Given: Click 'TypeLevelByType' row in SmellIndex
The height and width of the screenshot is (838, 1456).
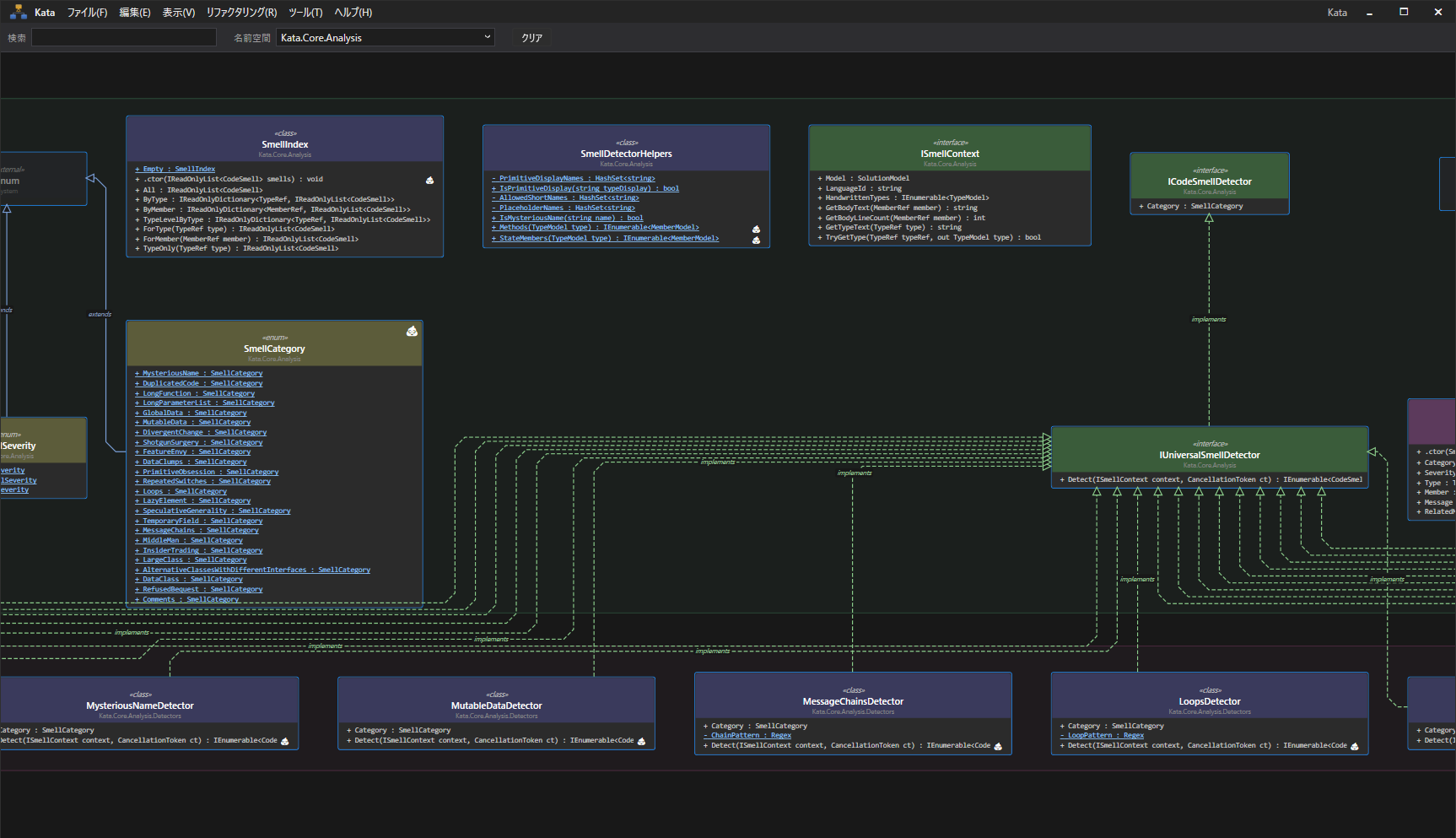Looking at the screenshot, I should coord(283,219).
